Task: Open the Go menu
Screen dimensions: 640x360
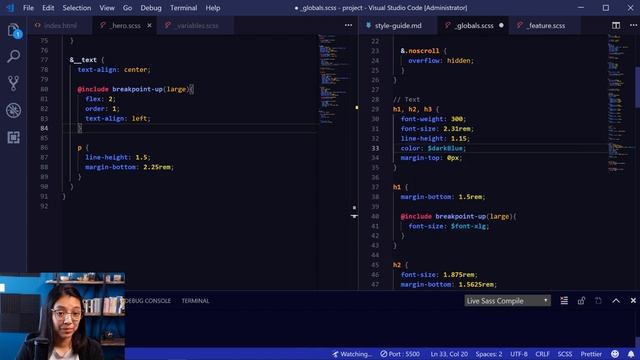Action: [127, 8]
